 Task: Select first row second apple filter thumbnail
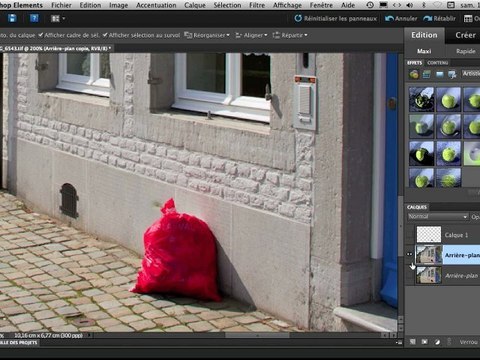coord(449,99)
